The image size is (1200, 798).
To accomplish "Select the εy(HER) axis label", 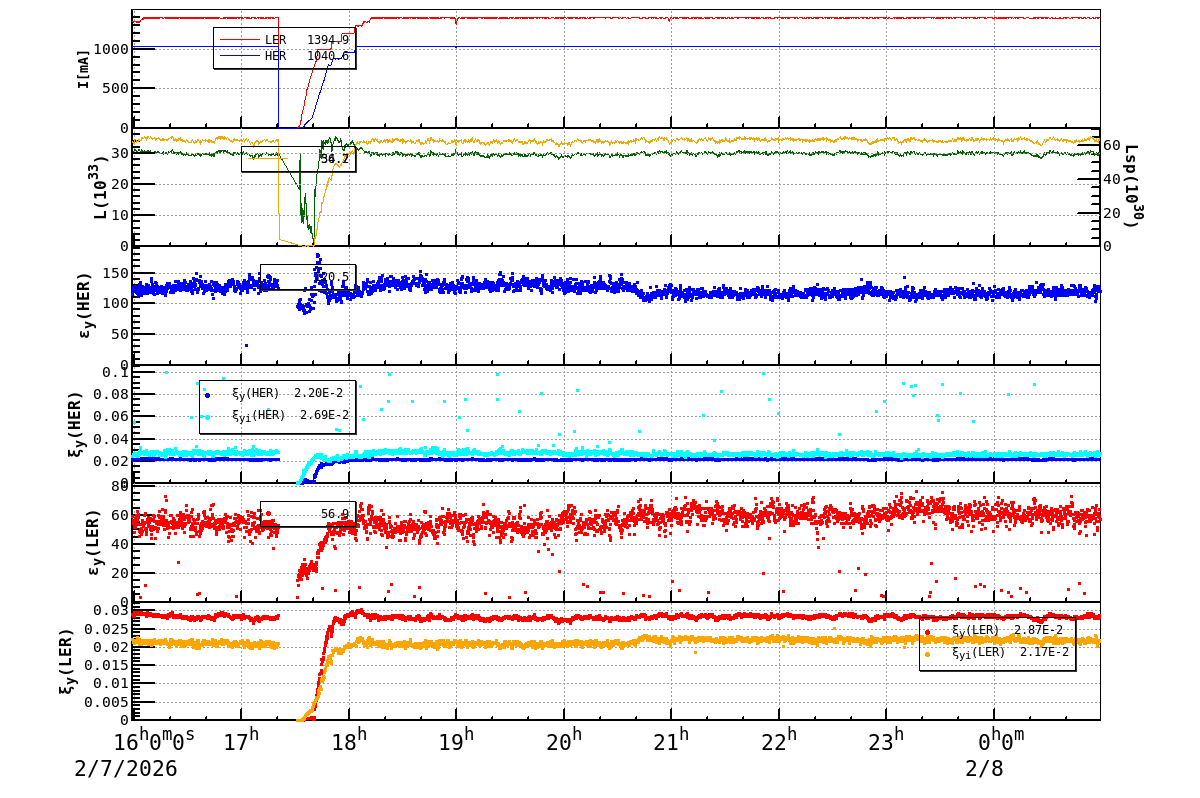I will pos(84,305).
